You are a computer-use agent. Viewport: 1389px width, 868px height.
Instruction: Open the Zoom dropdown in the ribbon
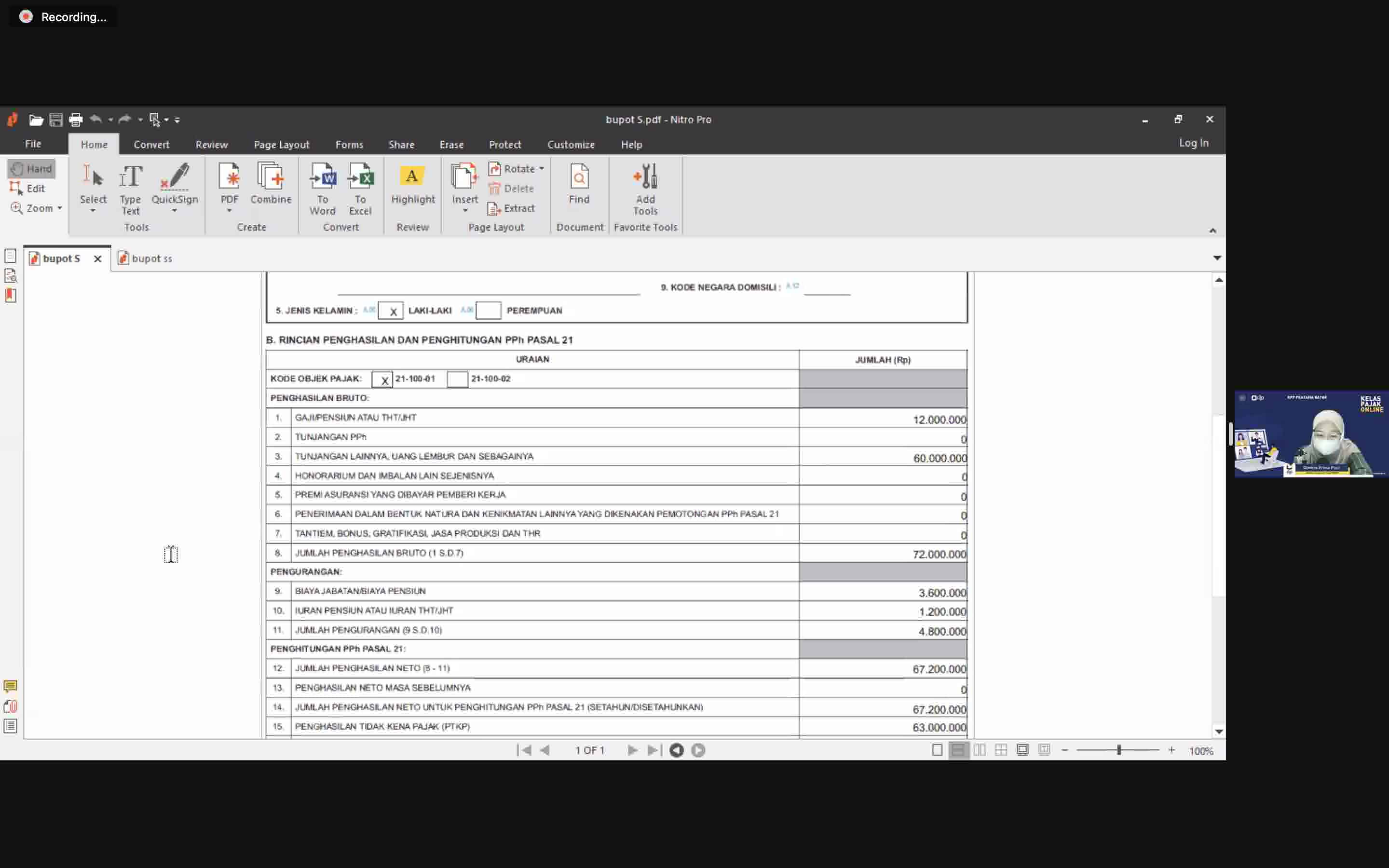click(59, 208)
